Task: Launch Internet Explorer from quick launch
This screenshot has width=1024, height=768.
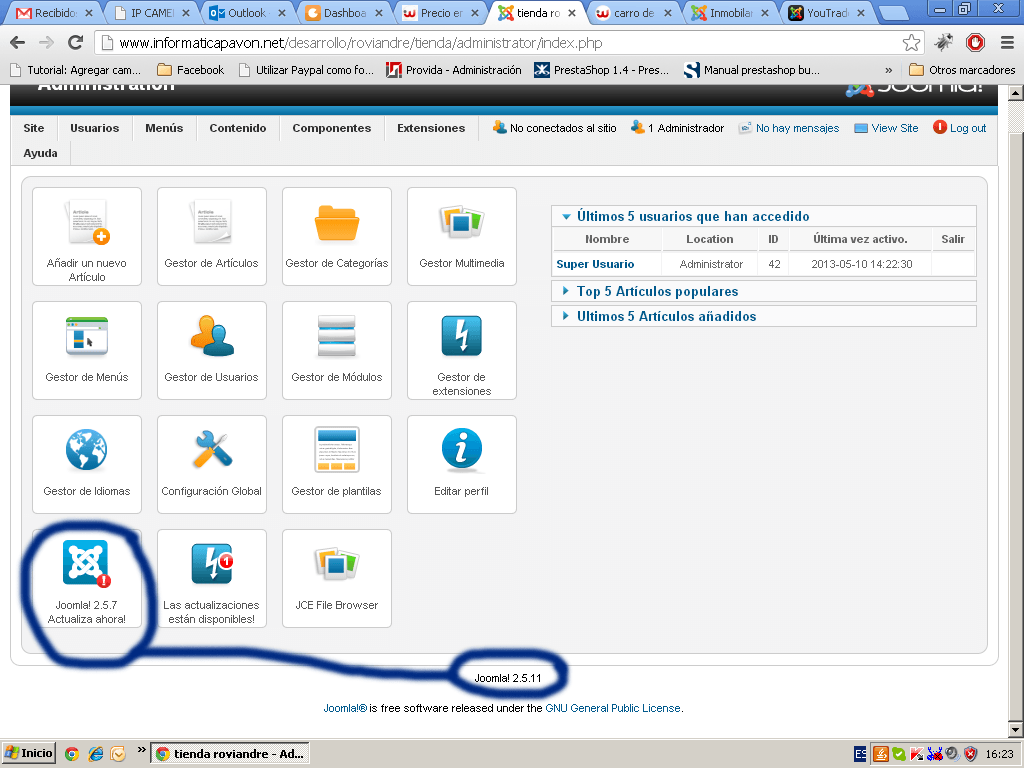Action: pyautogui.click(x=95, y=754)
